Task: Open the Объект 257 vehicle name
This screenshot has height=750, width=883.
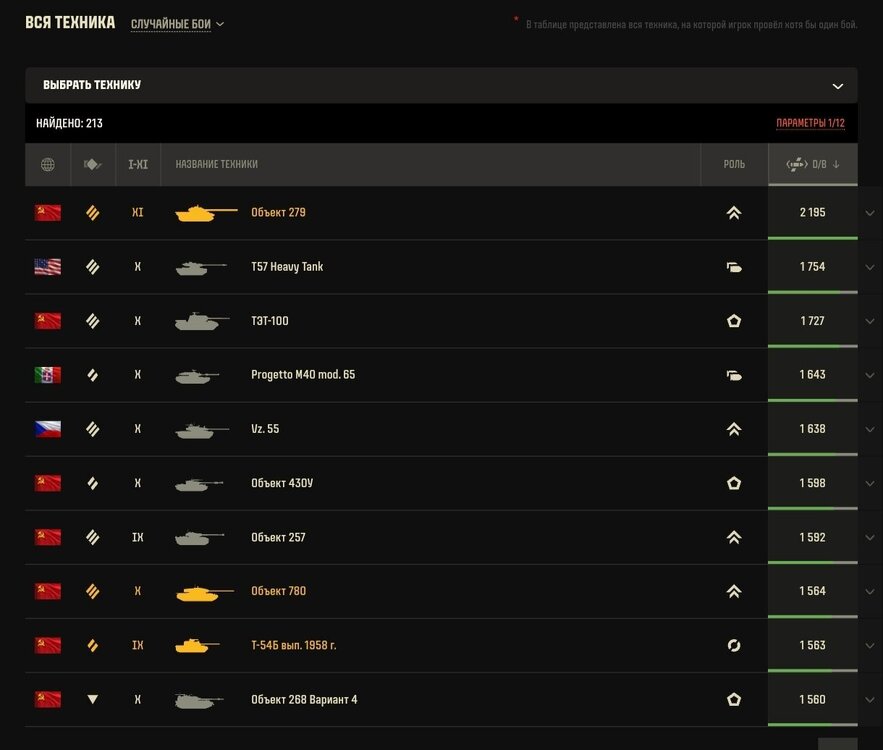Action: pos(278,537)
